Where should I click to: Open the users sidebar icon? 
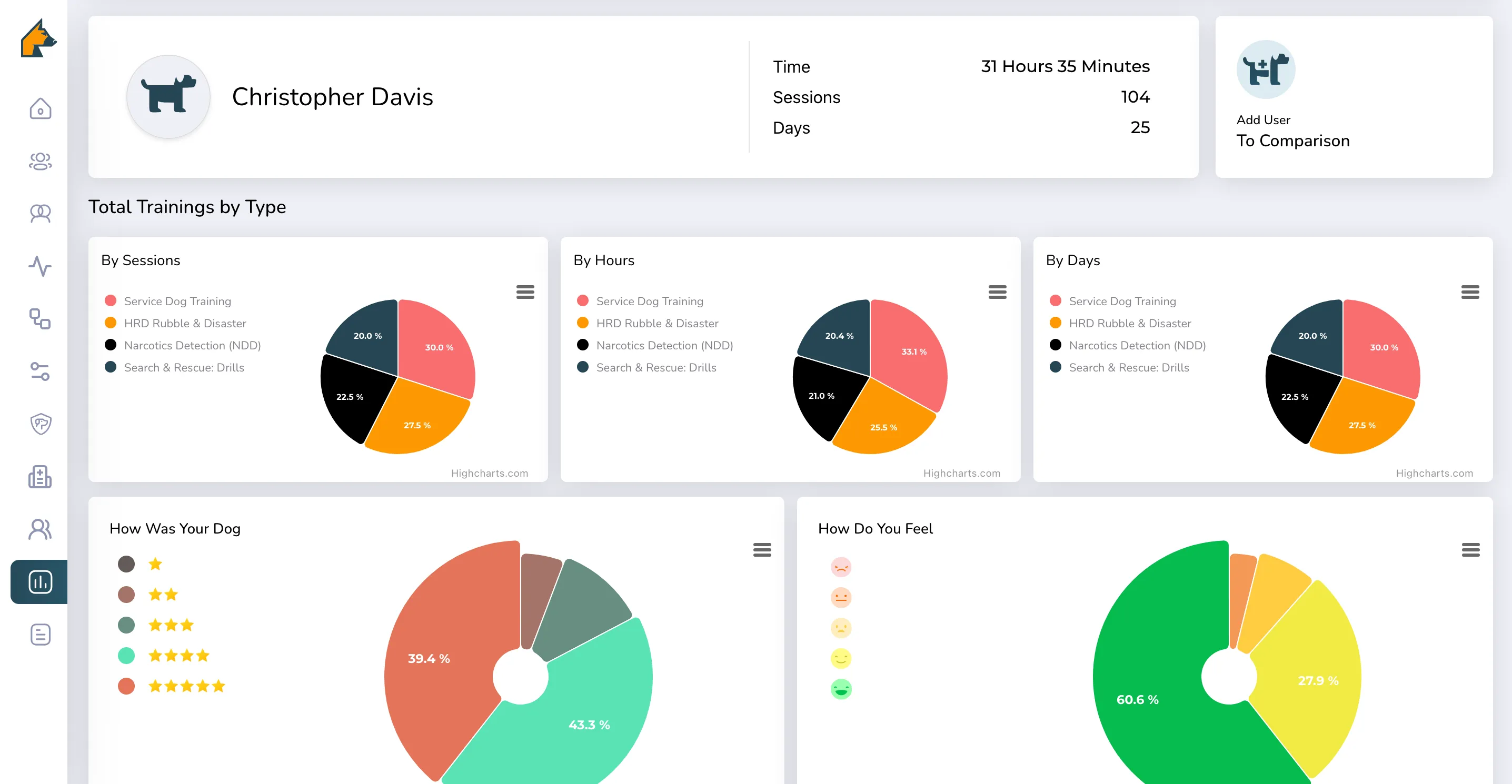click(x=40, y=529)
